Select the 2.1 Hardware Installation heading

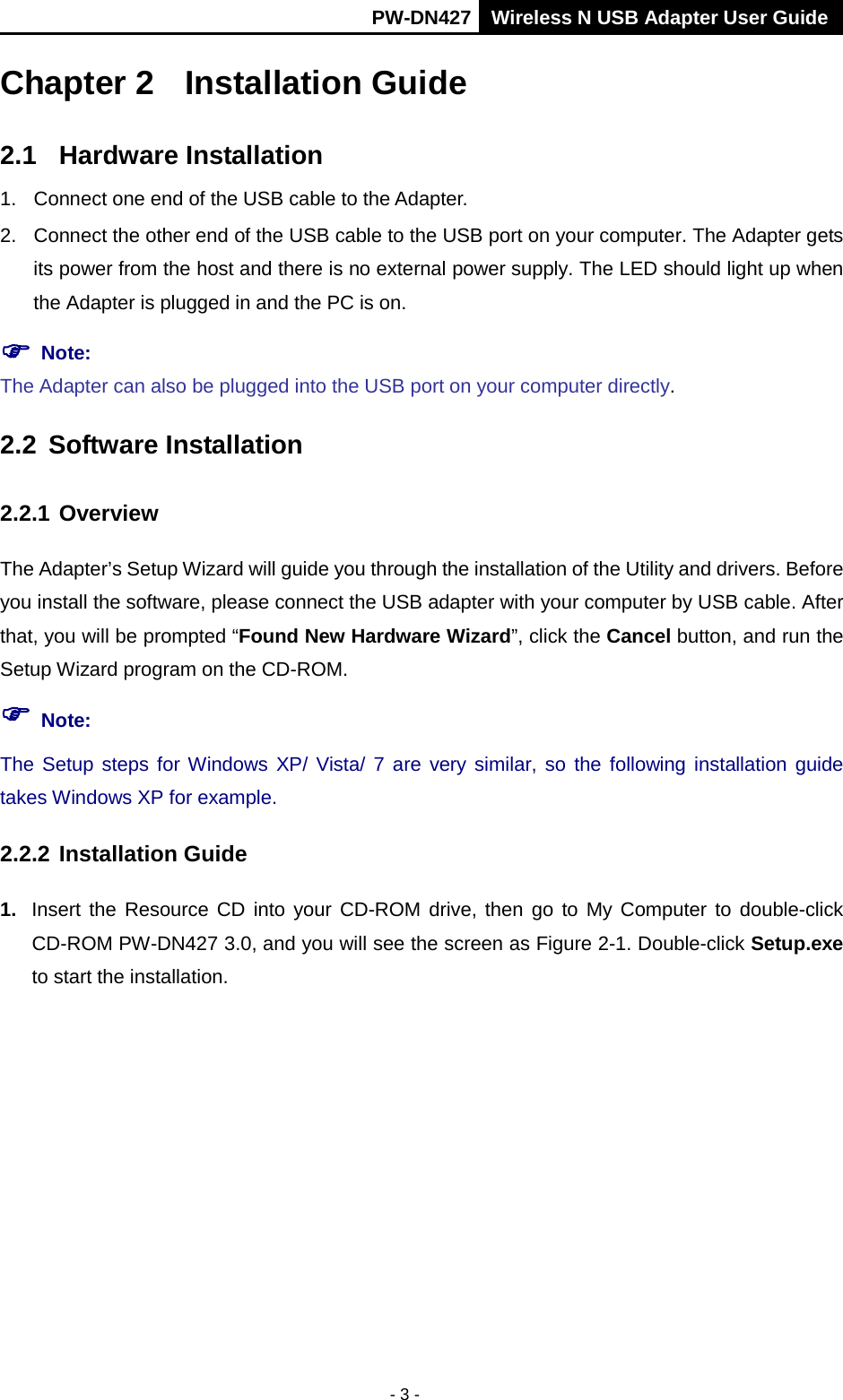(x=161, y=156)
